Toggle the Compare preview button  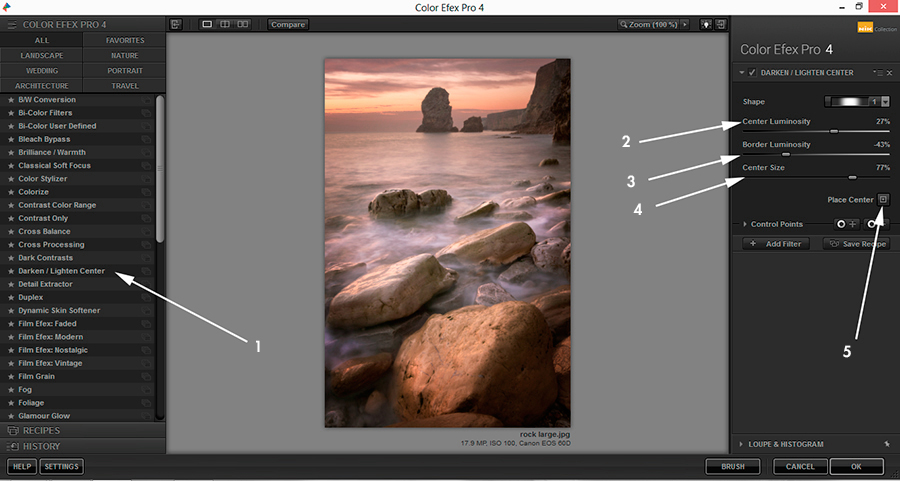[288, 24]
